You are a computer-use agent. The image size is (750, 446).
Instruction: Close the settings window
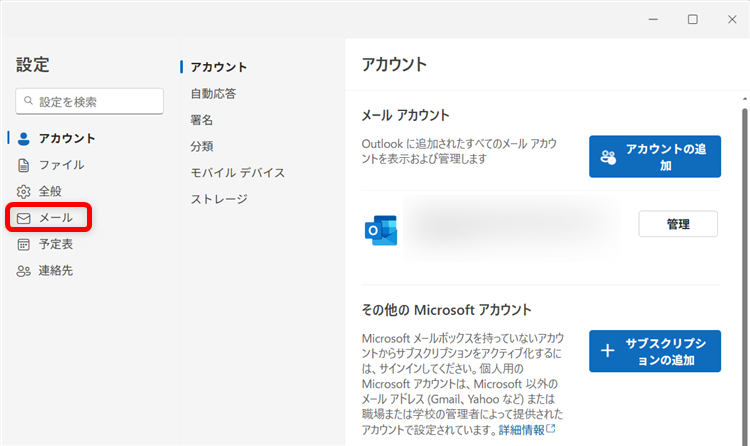(x=732, y=19)
